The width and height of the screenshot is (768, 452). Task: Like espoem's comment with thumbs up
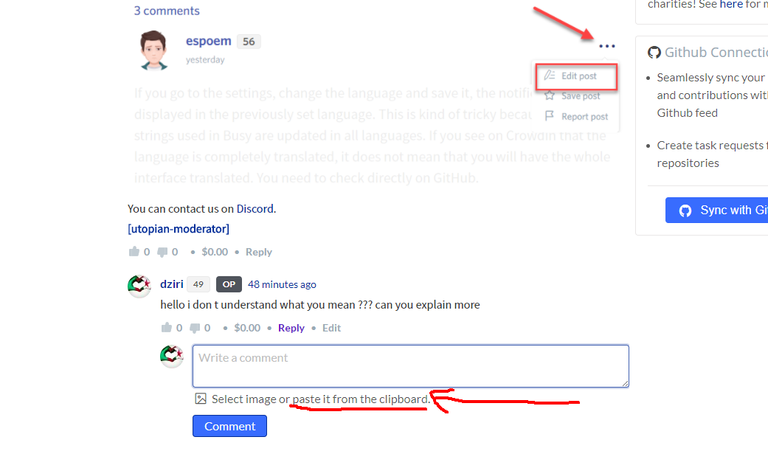pyautogui.click(x=134, y=252)
